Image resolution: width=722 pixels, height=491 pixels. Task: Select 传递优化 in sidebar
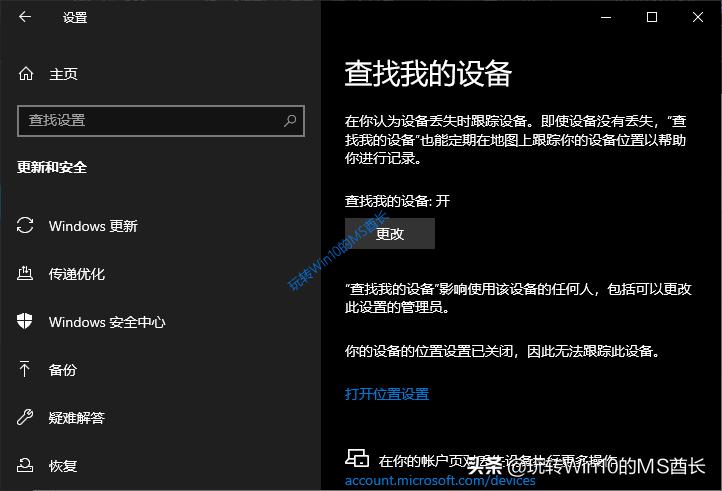[x=77, y=274]
